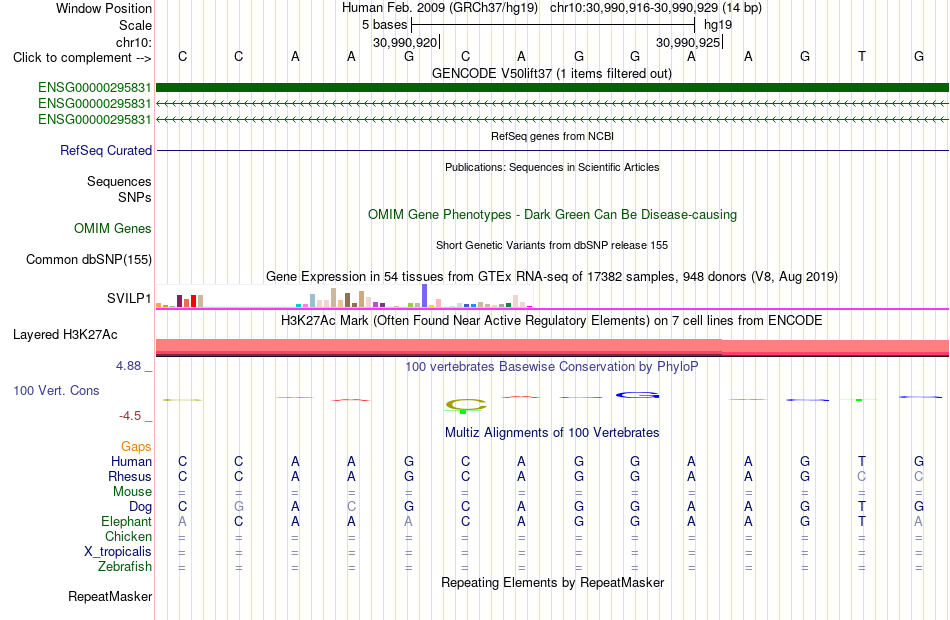Open the OMIM Gene Phenotypes track title
The height and width of the screenshot is (620, 950).
point(552,215)
